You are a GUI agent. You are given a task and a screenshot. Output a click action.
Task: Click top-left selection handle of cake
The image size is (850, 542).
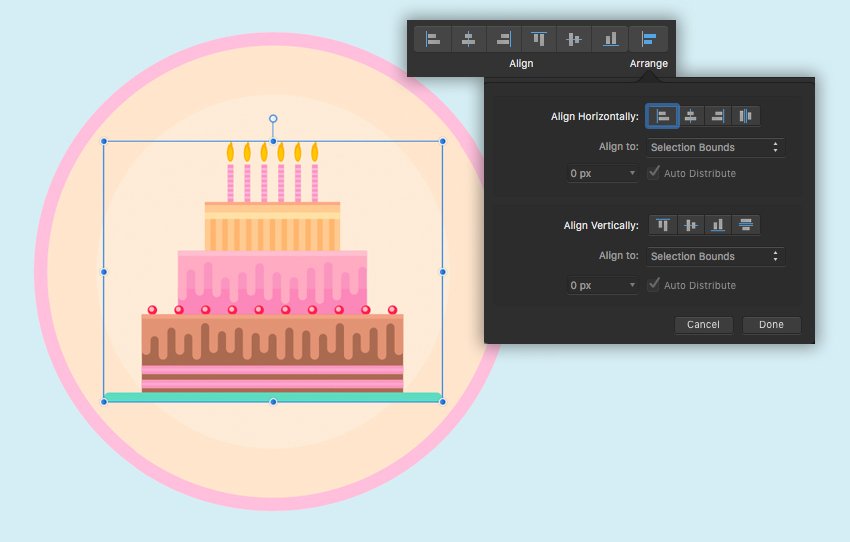104,141
